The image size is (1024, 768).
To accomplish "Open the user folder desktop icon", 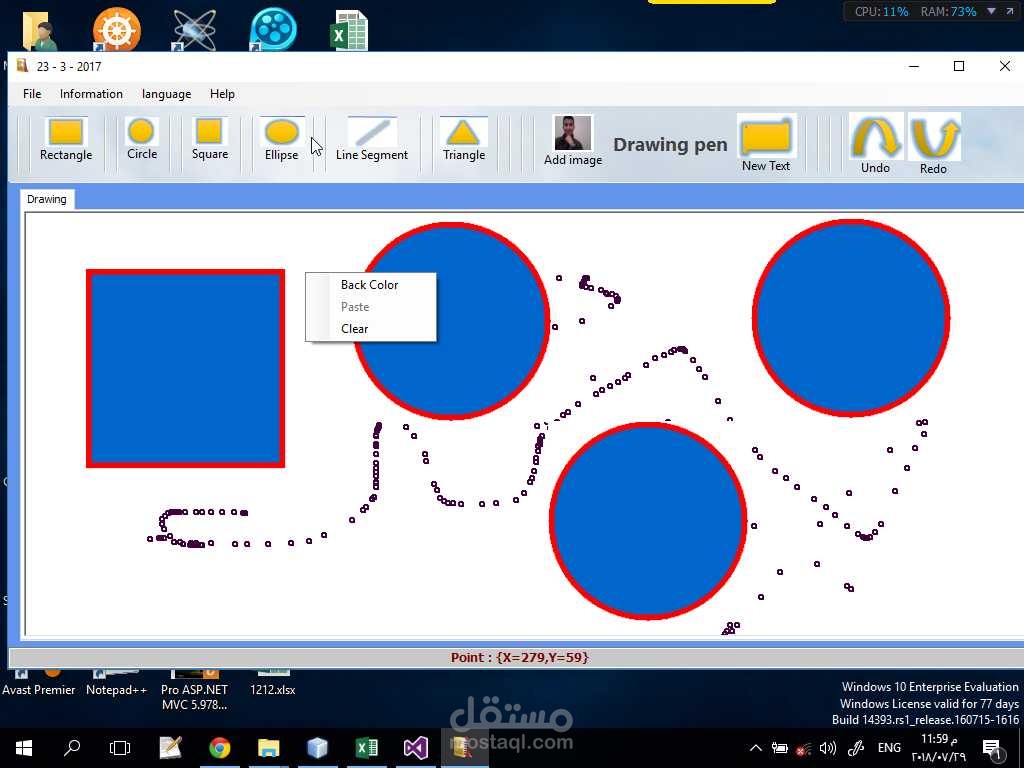I will click(x=39, y=29).
